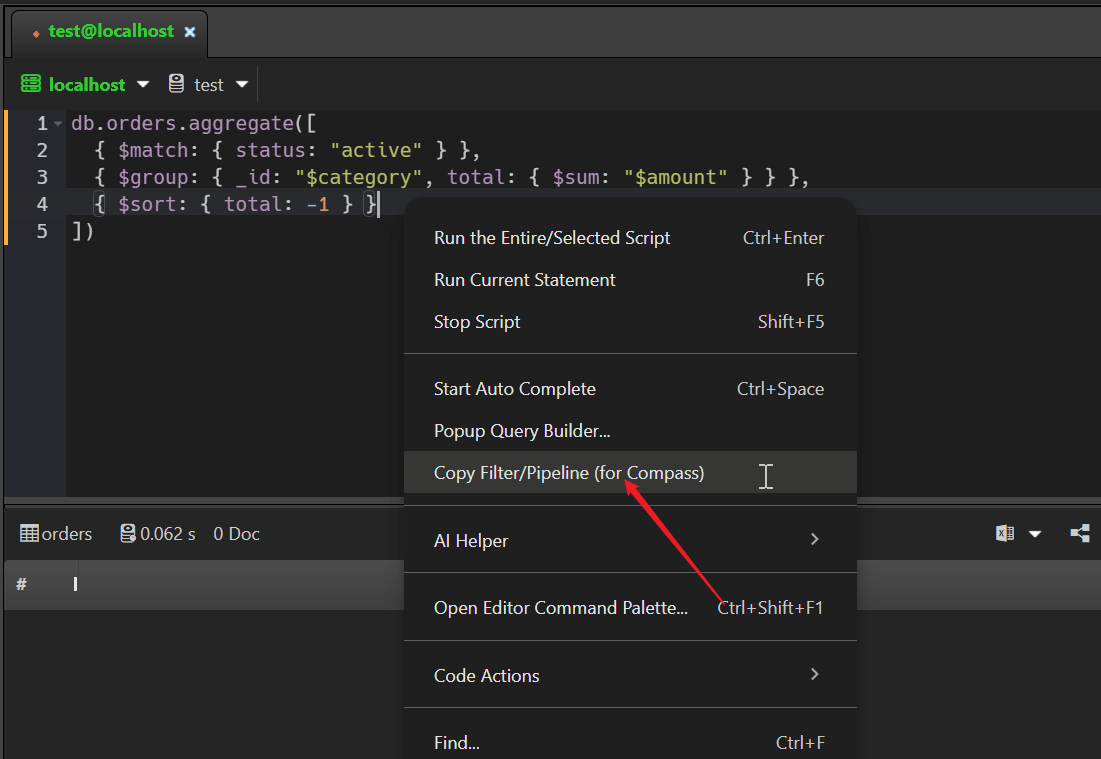Expand the Code Actions submenu

coord(630,675)
